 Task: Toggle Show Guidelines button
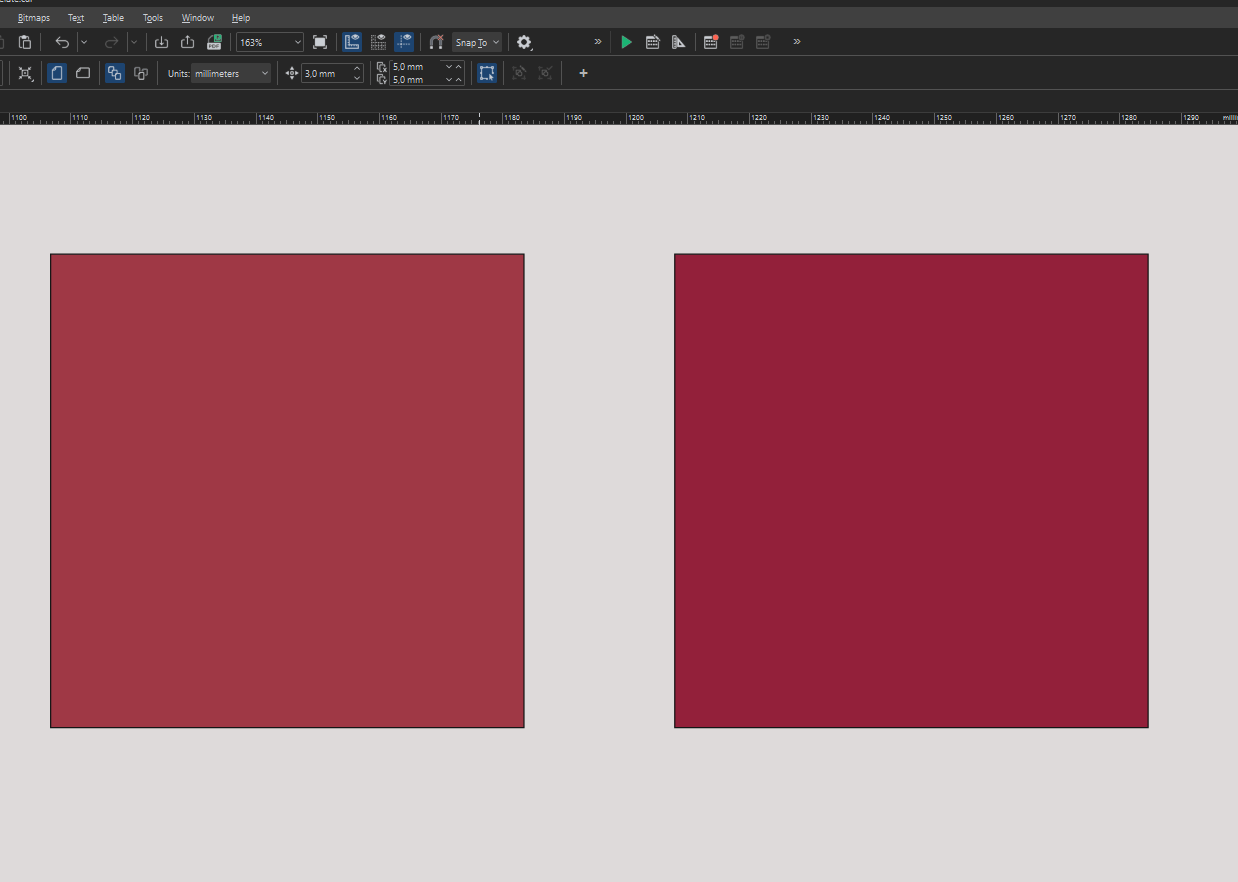pos(404,42)
